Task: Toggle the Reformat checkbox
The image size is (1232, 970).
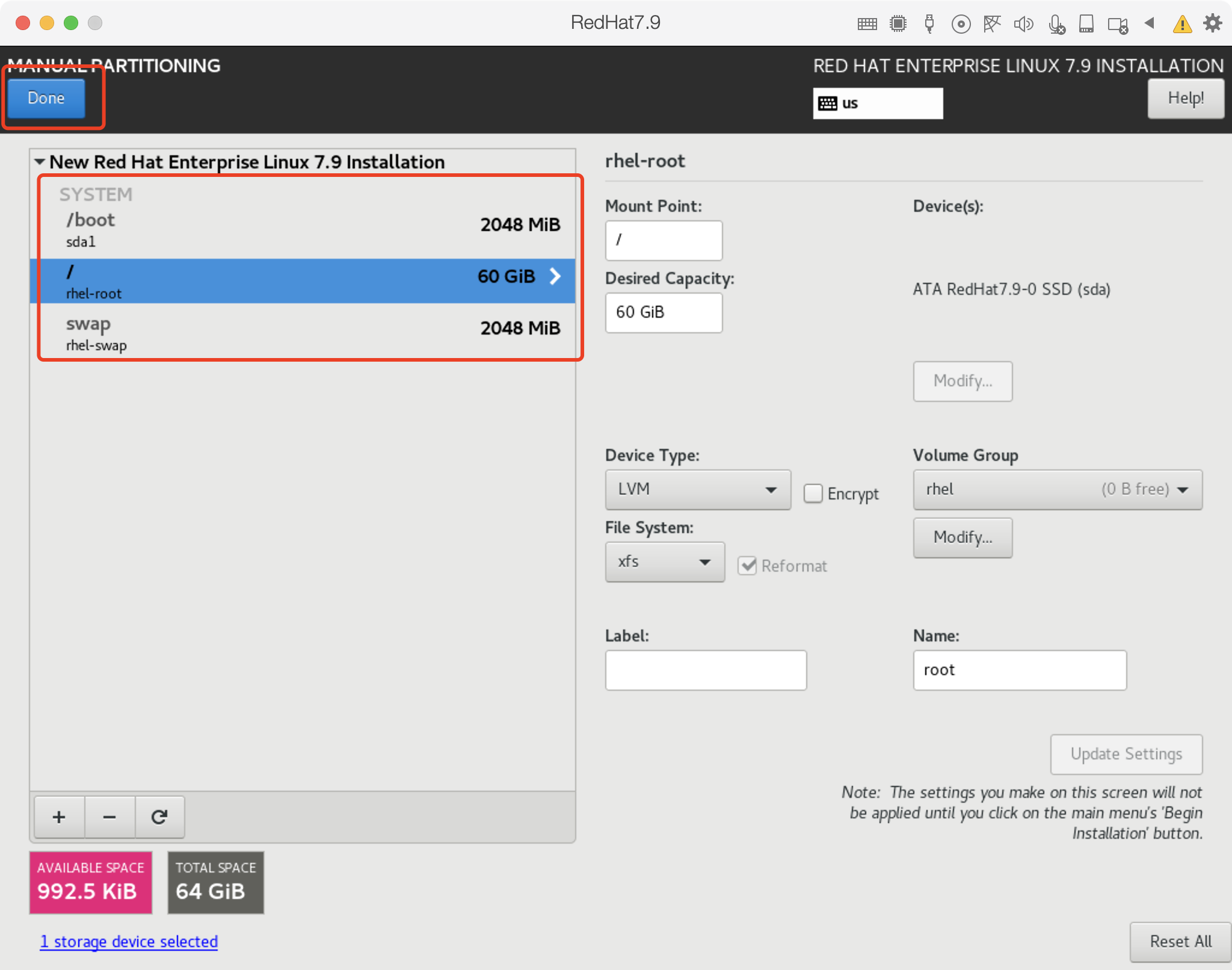Action: 747,566
